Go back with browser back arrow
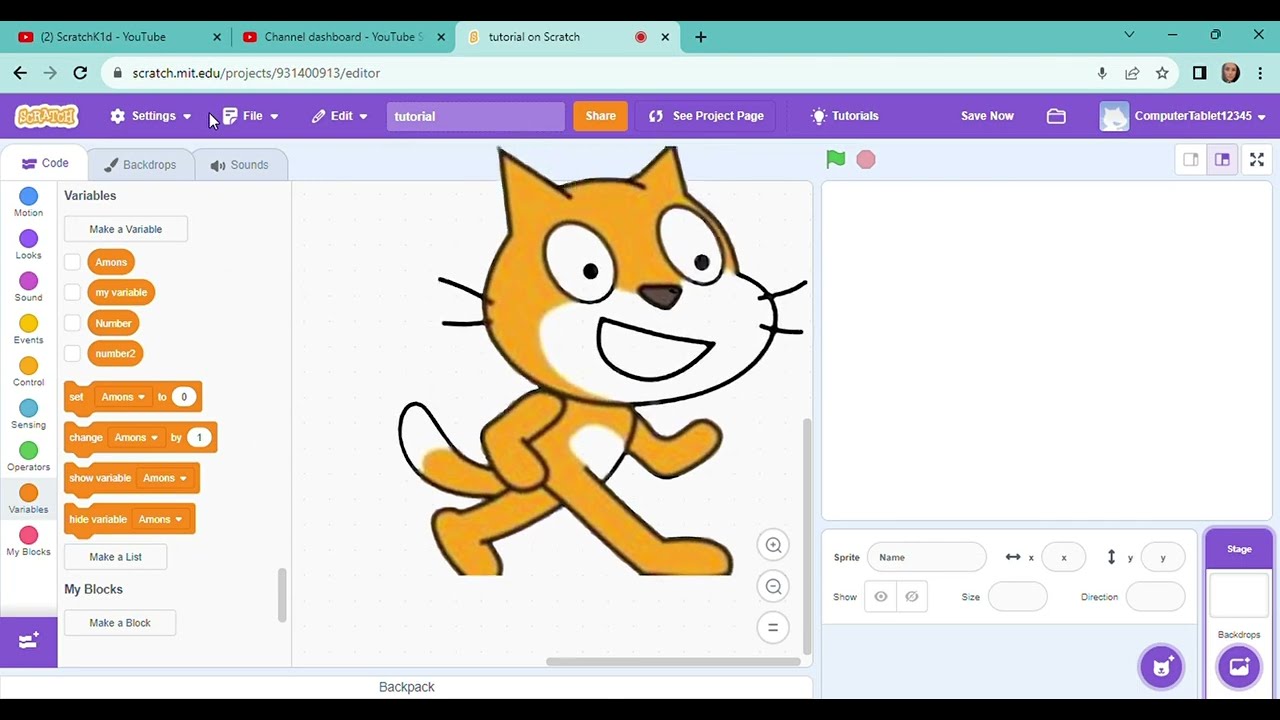Screen dimensions: 1280x720 point(20,73)
